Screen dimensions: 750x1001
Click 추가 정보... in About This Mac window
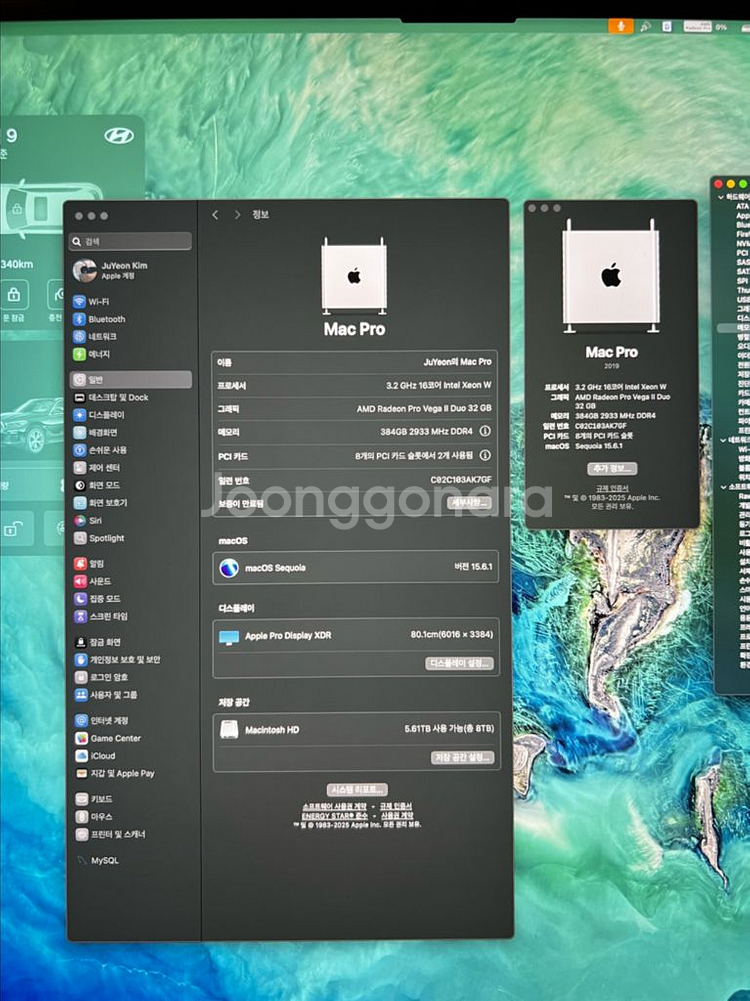click(611, 469)
